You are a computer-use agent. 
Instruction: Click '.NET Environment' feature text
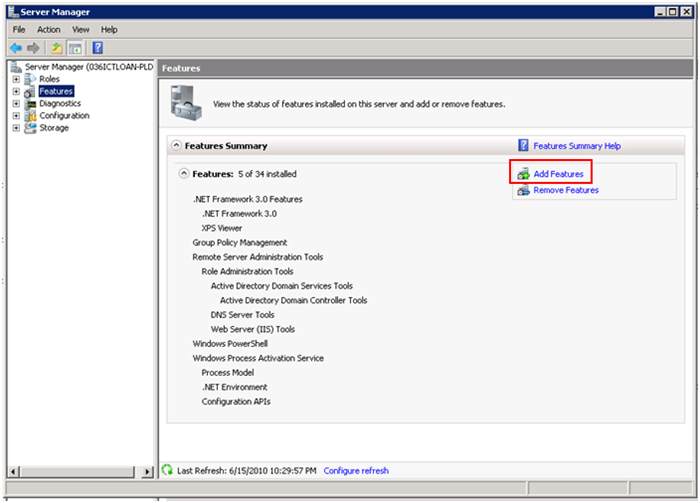[234, 387]
